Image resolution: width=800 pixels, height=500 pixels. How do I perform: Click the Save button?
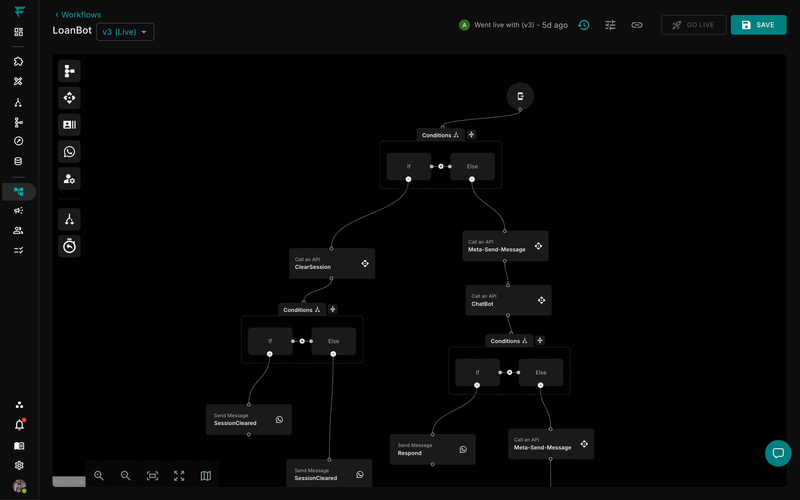[758, 25]
